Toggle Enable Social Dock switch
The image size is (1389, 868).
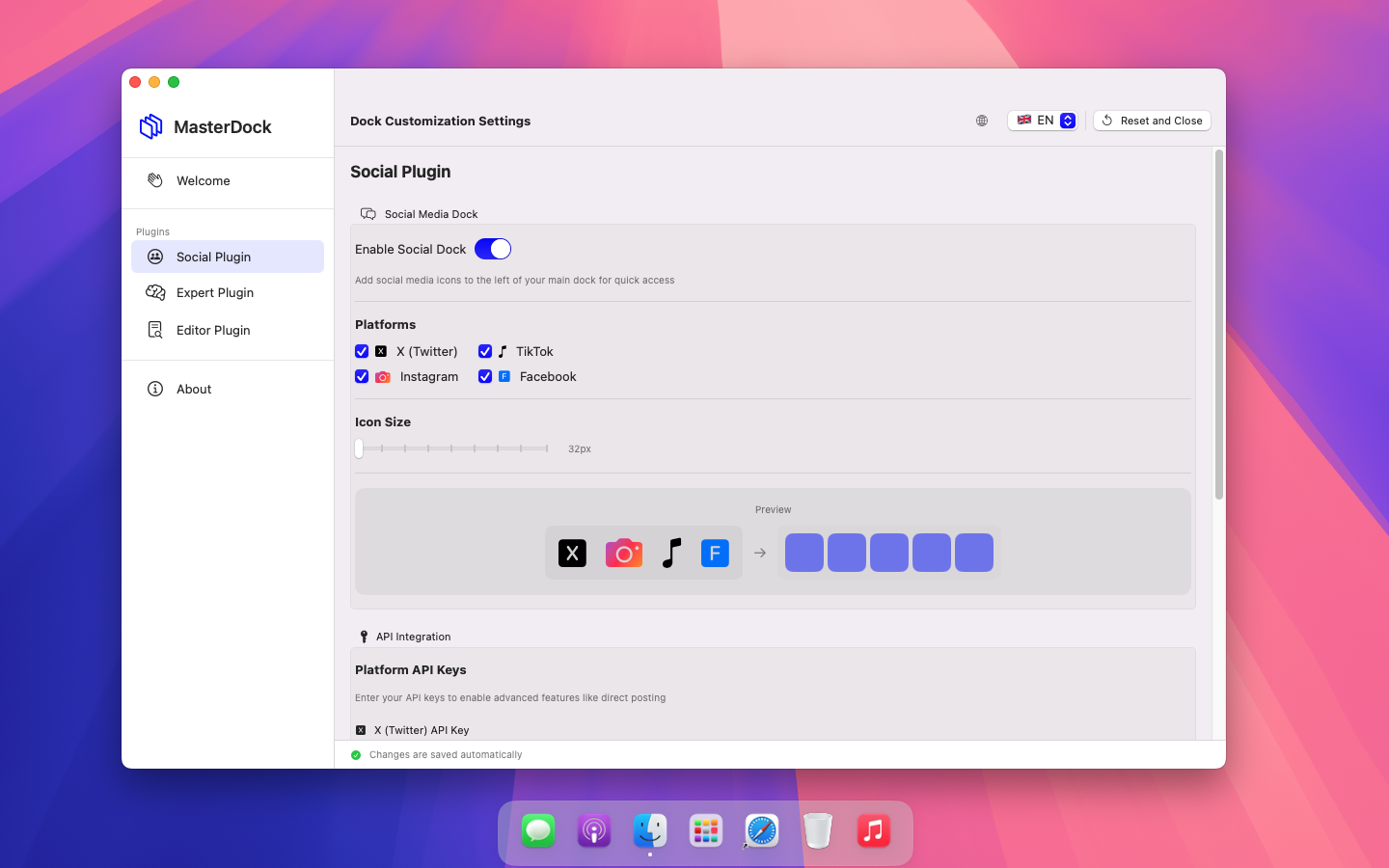[x=493, y=249]
